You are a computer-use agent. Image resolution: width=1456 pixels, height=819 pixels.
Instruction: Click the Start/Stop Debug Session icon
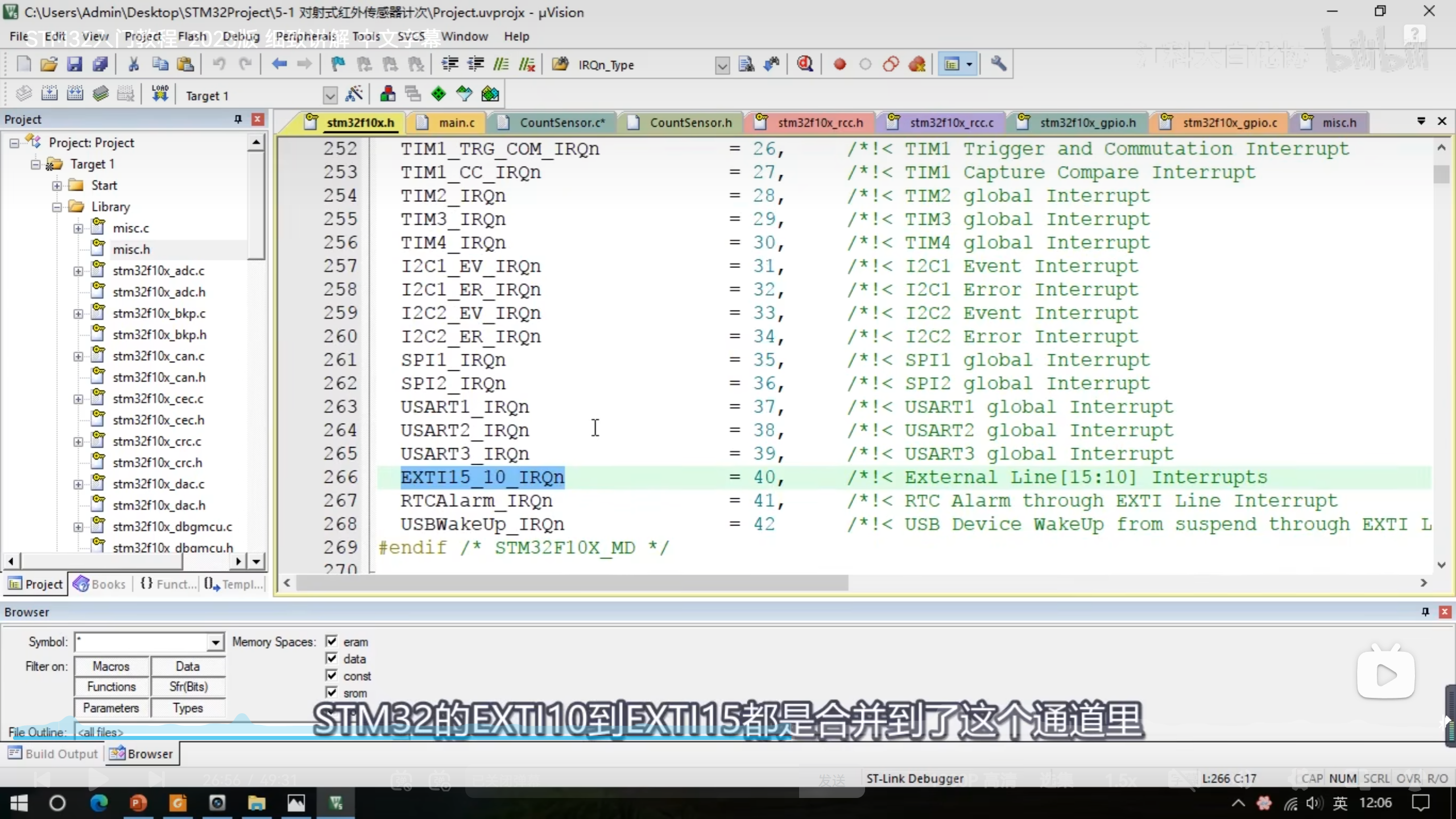[x=804, y=64]
